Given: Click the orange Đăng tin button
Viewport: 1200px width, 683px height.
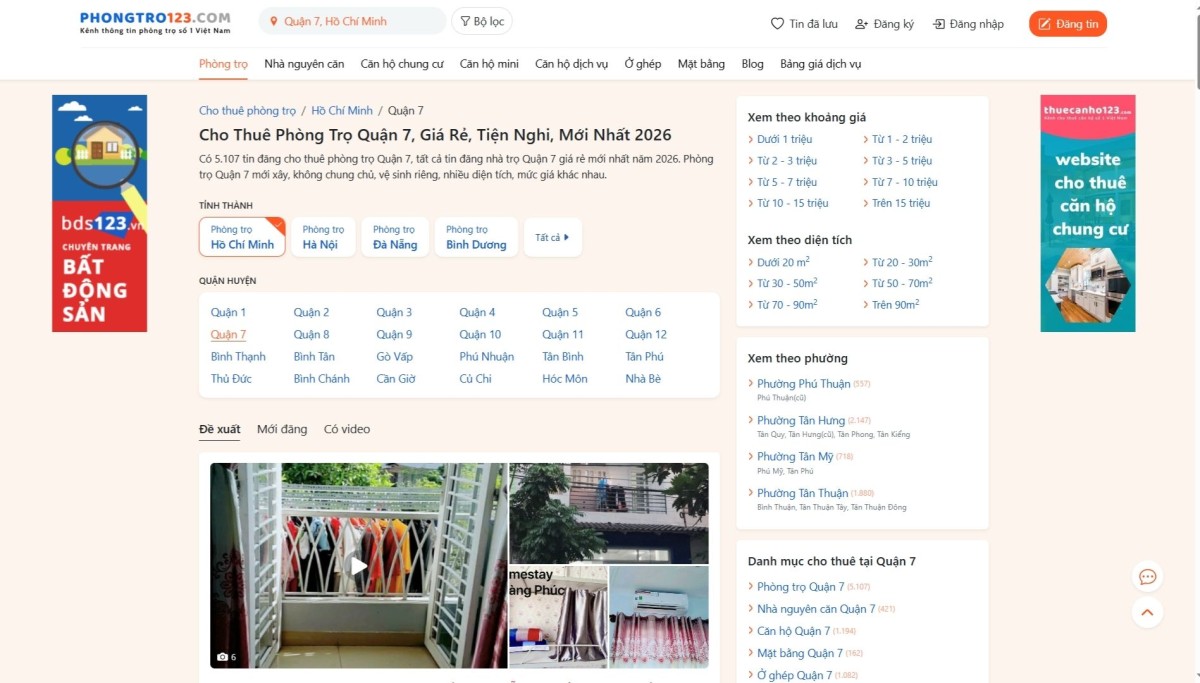Looking at the screenshot, I should coord(1068,24).
